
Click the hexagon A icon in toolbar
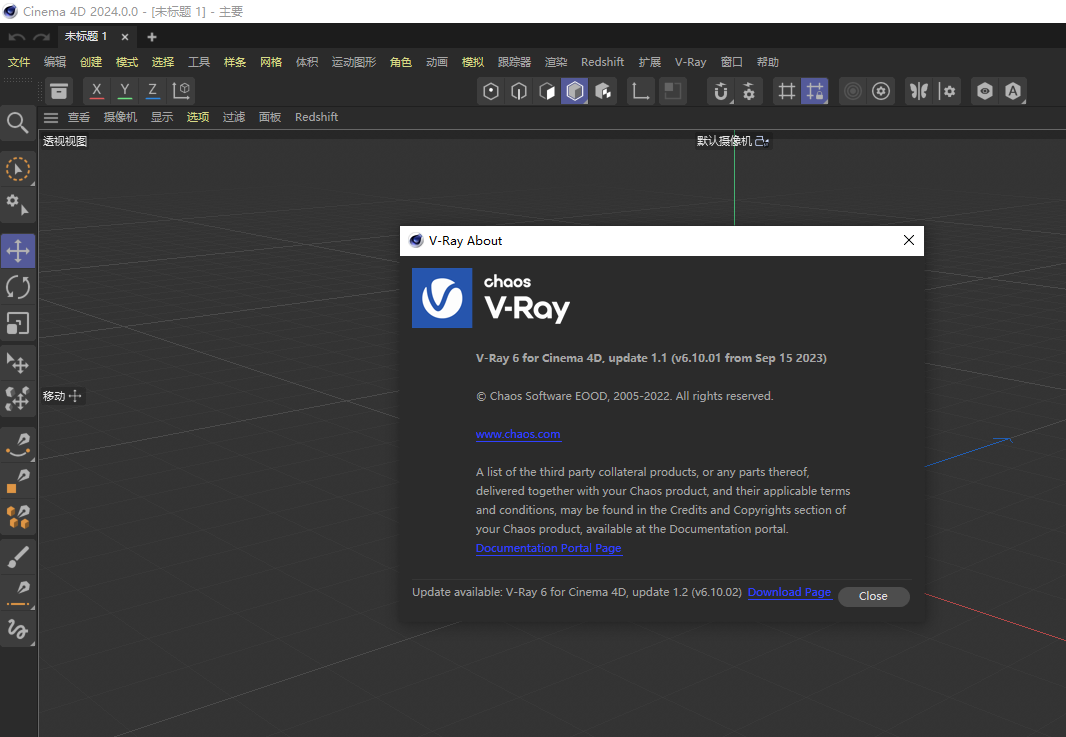click(1013, 91)
